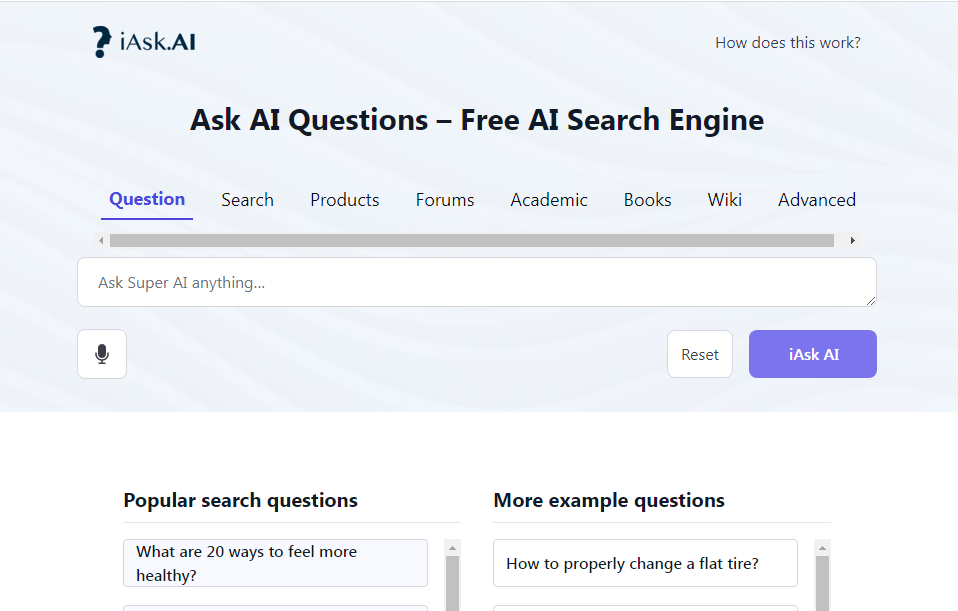Open the Books search mode
Viewport: 958px width, 611px height.
(x=647, y=199)
